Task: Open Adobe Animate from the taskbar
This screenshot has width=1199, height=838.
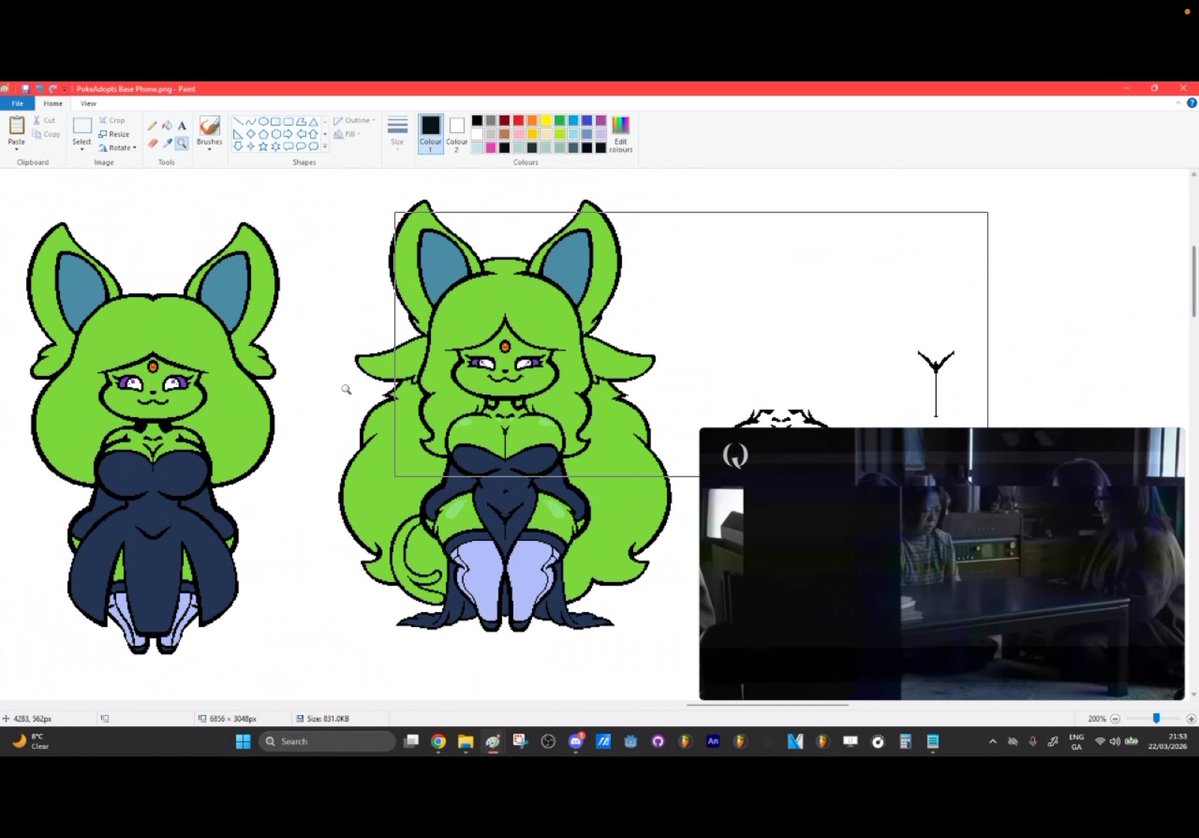Action: click(713, 741)
